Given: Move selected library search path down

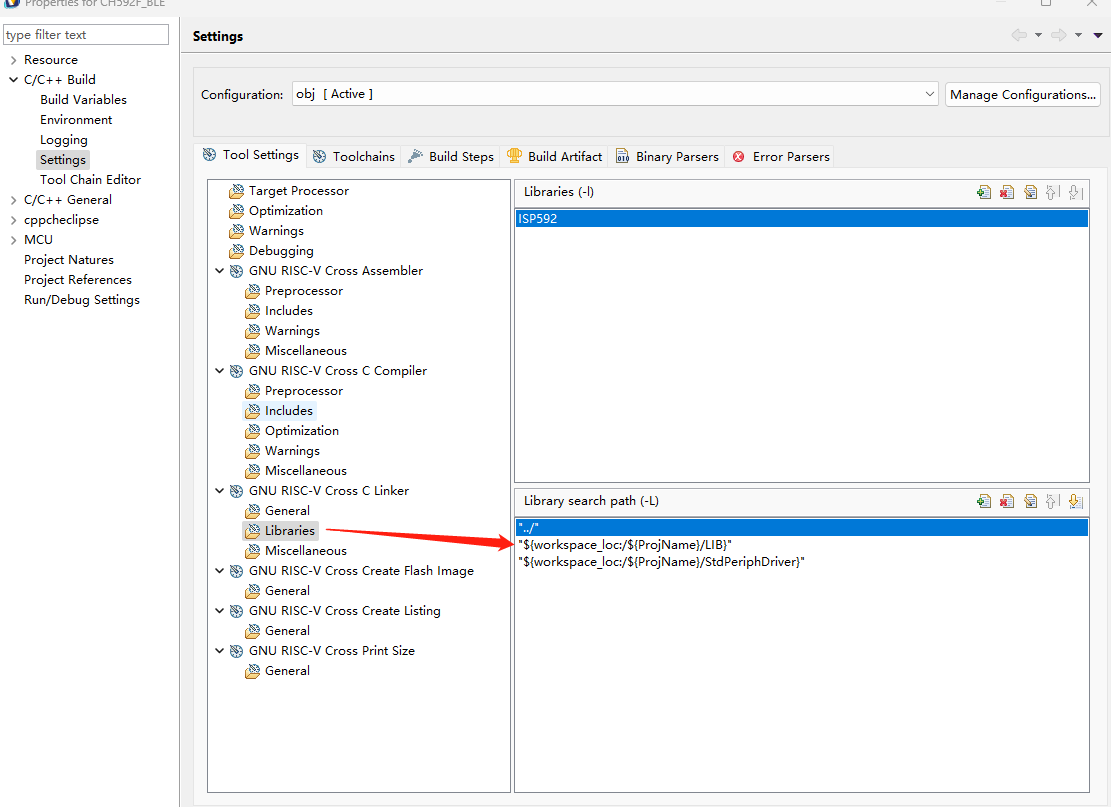Looking at the screenshot, I should click(x=1076, y=501).
